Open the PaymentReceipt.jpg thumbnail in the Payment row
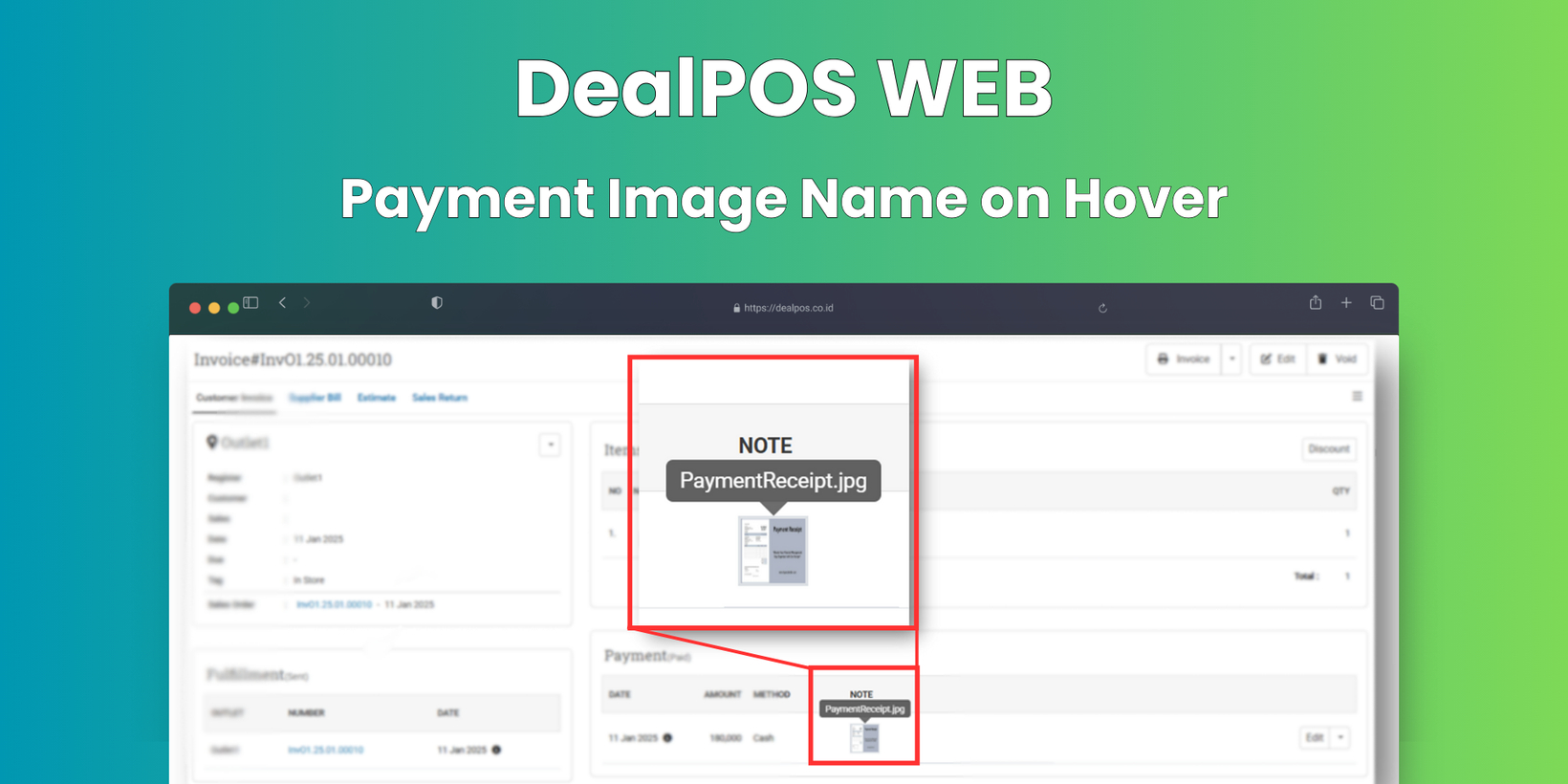This screenshot has width=1568, height=784. point(864,737)
